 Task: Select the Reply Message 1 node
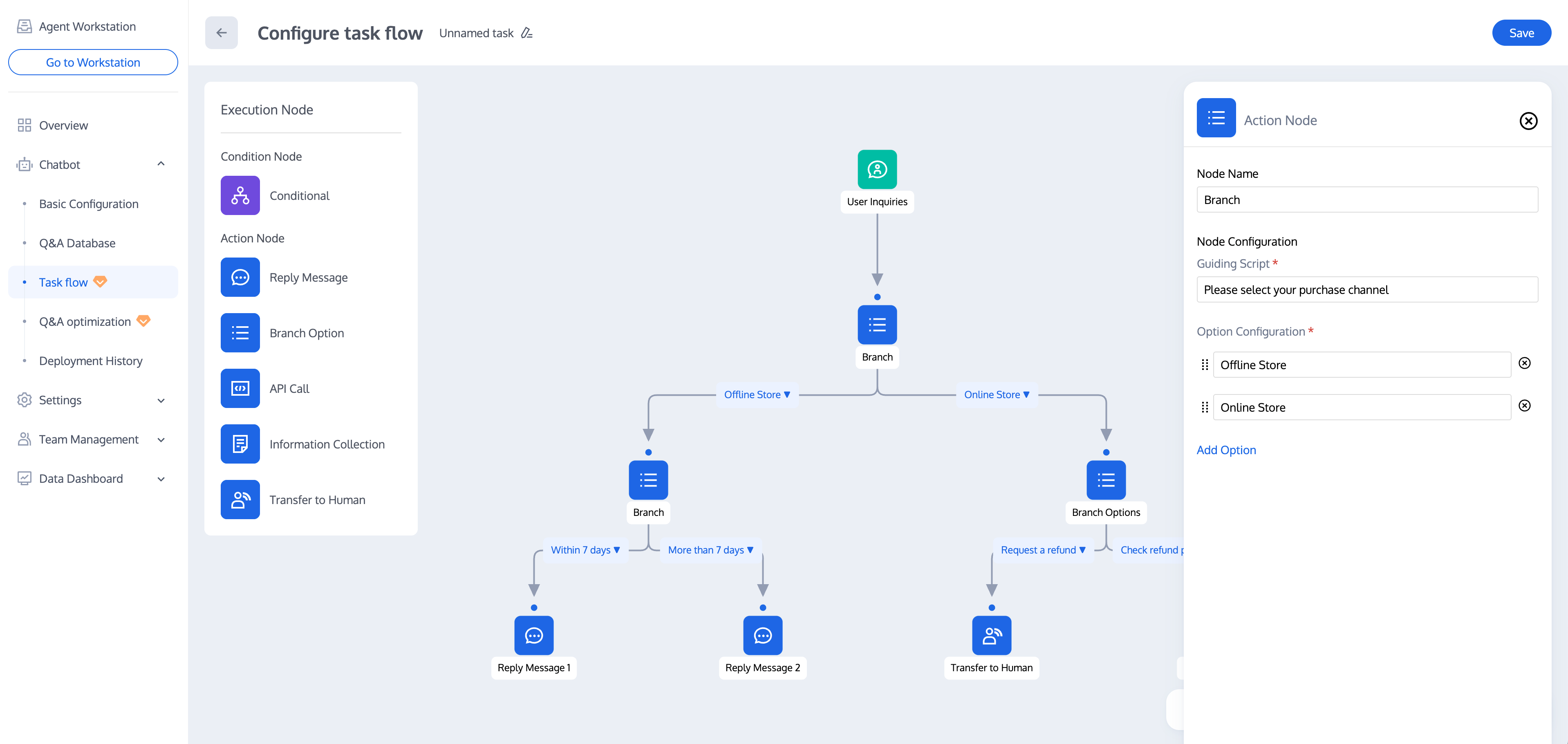[533, 636]
